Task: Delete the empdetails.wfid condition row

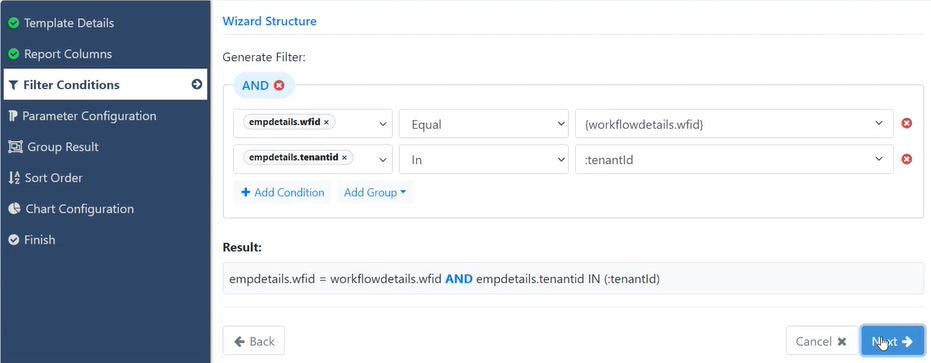Action: tap(907, 124)
